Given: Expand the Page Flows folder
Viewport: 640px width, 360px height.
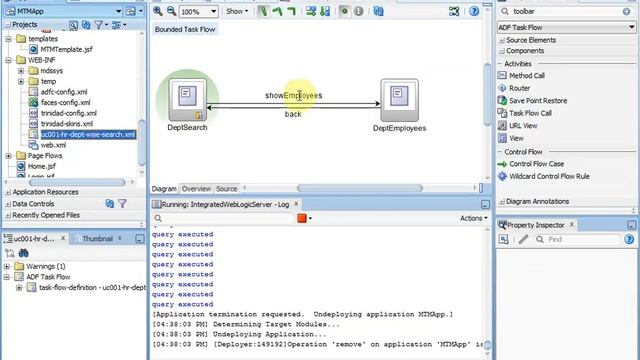Looking at the screenshot, I should pos(9,156).
